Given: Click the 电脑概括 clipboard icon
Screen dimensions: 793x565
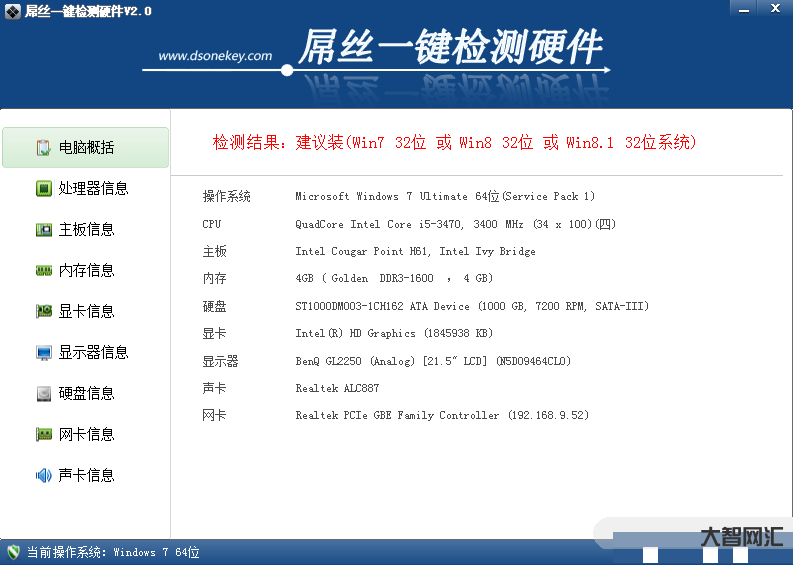Looking at the screenshot, I should [44, 148].
